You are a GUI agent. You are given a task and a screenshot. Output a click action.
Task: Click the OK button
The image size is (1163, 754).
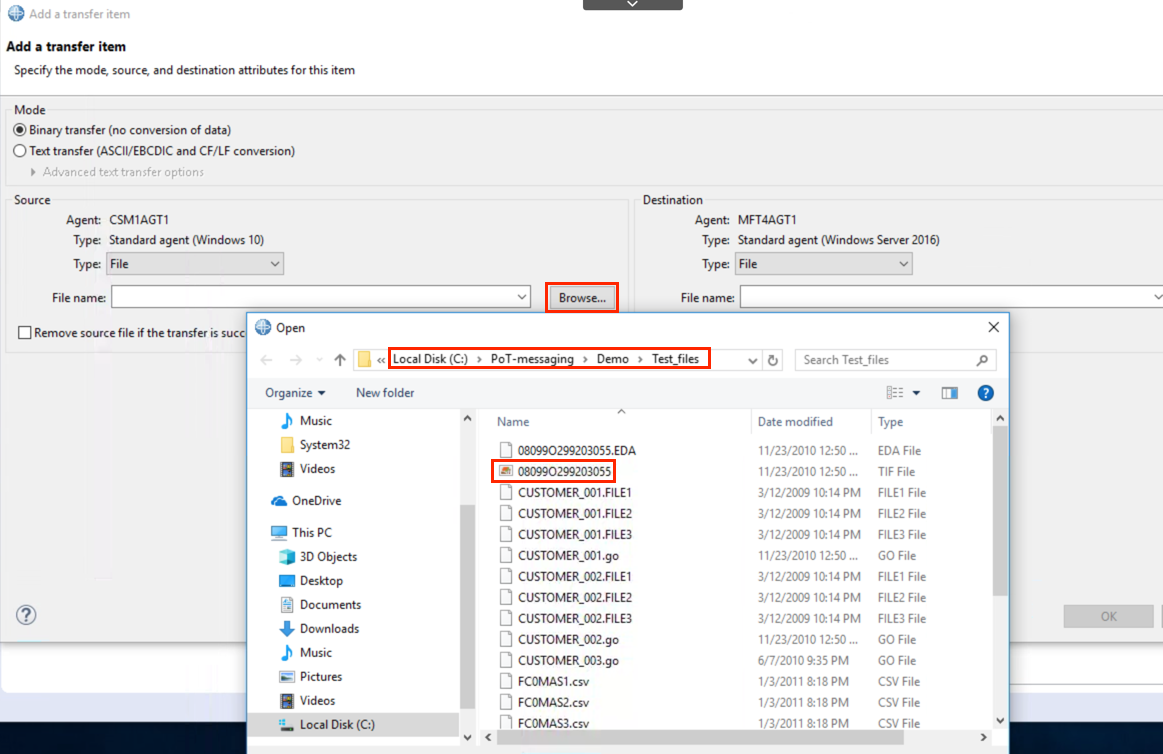[1108, 616]
